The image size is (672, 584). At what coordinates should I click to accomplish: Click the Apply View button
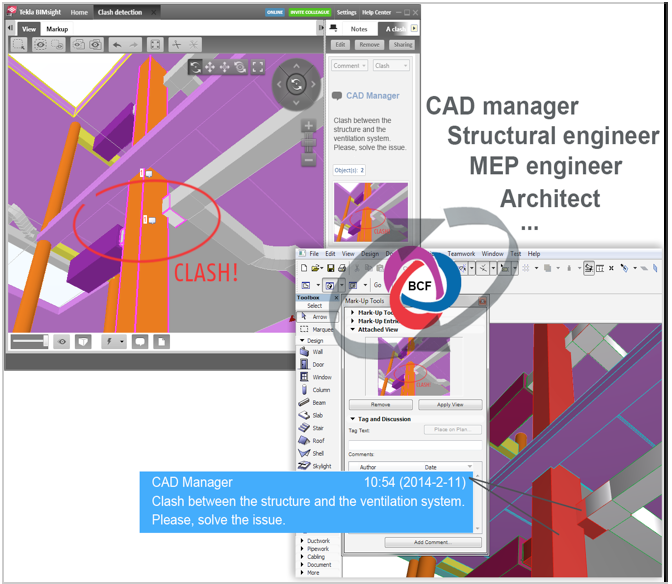point(449,405)
